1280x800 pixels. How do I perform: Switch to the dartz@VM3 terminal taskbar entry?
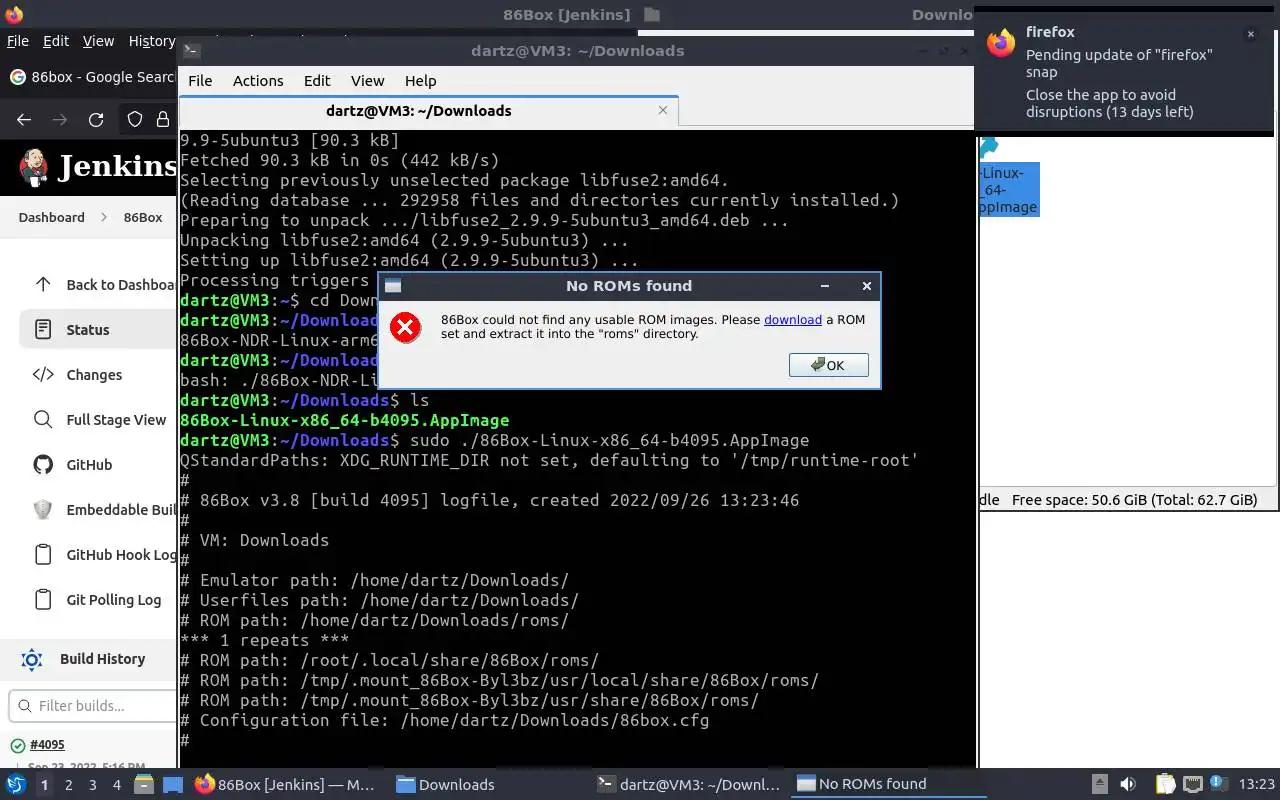[x=688, y=785]
